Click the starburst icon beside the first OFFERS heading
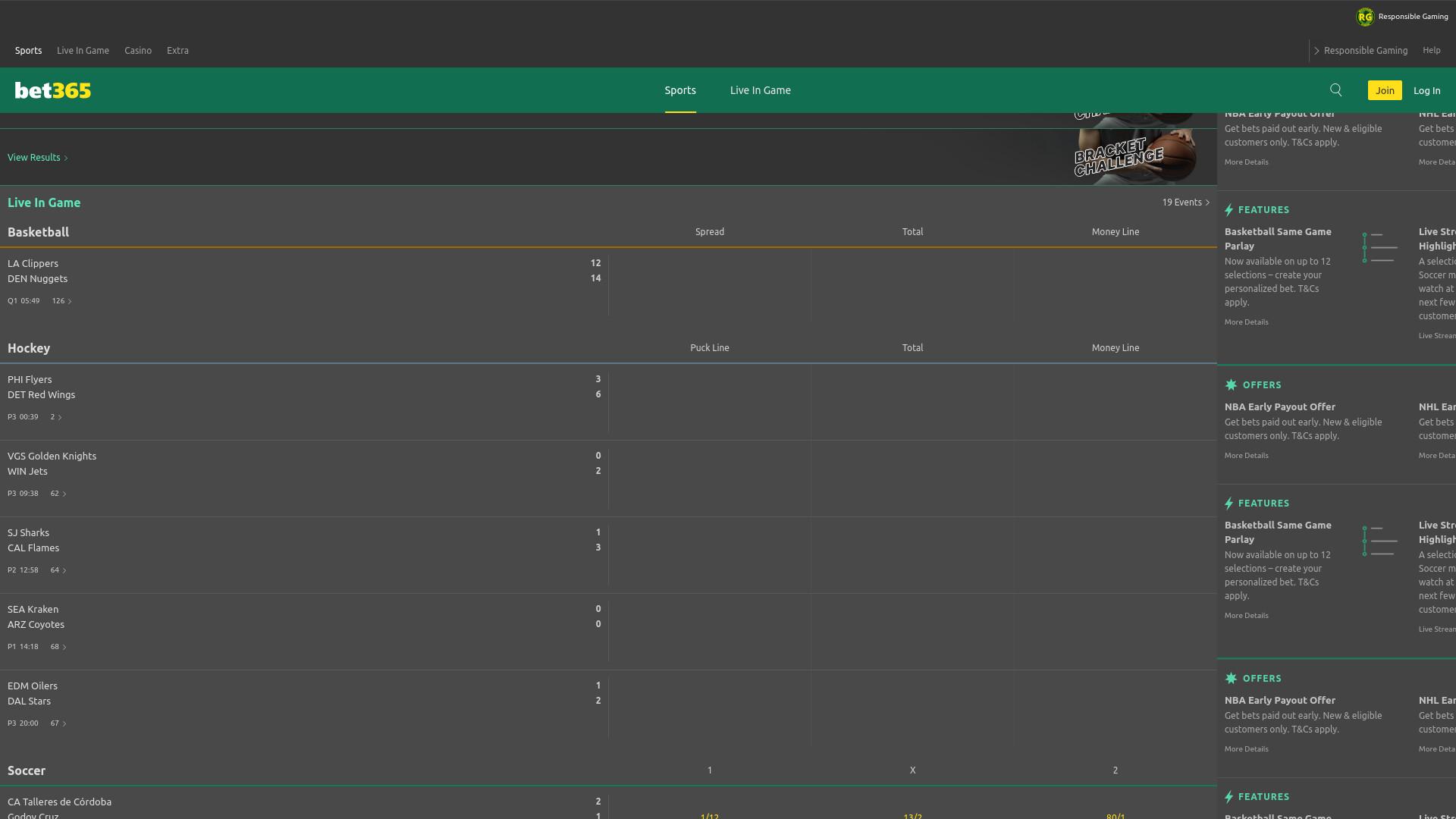 coord(1231,385)
